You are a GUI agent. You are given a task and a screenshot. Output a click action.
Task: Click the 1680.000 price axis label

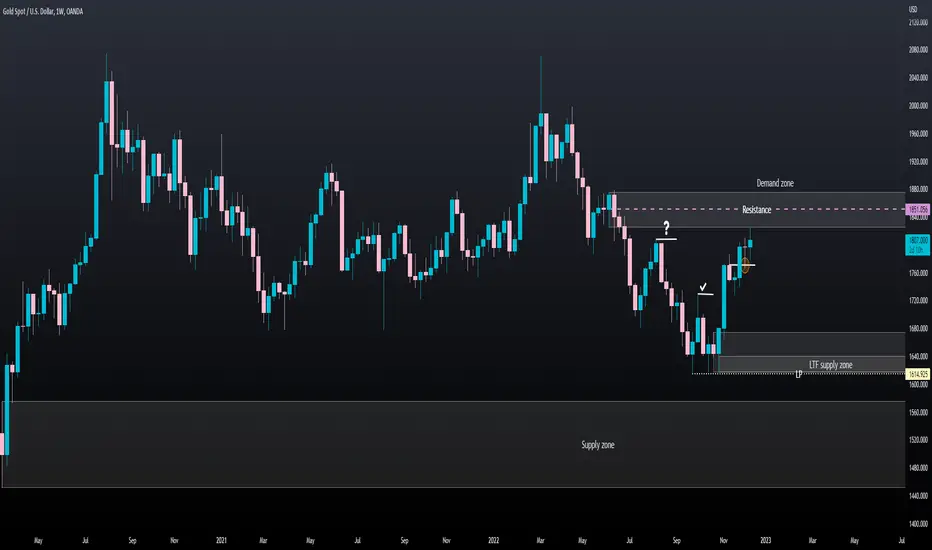918,329
